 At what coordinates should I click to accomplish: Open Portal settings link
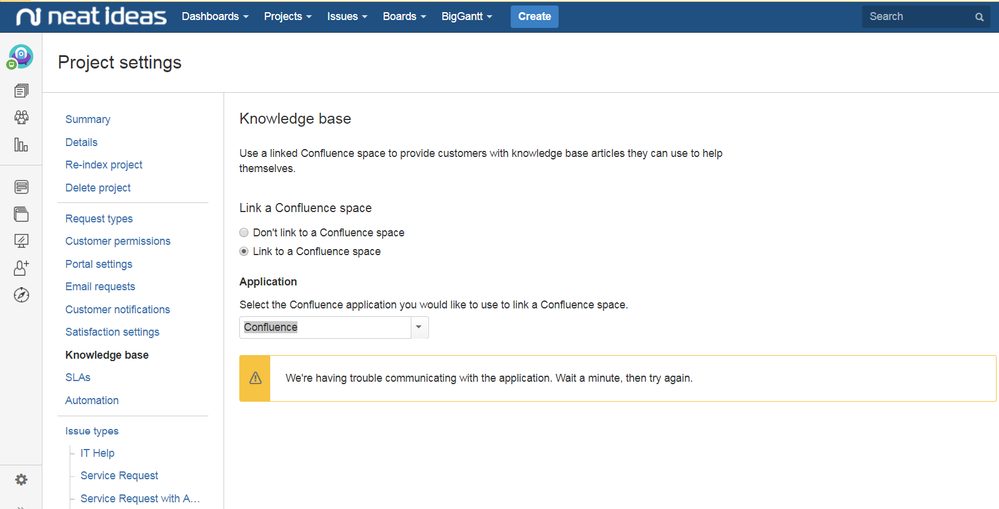click(99, 264)
